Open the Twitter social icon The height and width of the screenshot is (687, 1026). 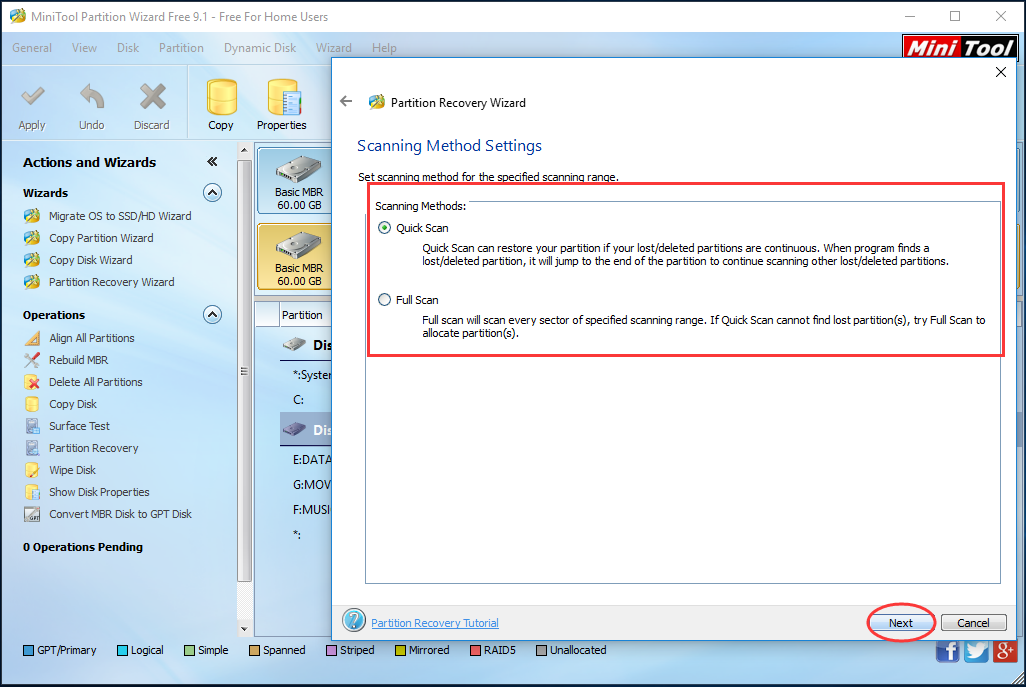click(976, 652)
